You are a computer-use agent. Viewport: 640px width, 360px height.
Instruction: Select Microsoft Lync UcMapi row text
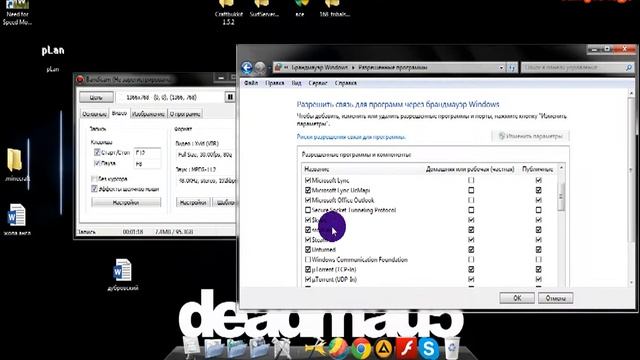(341, 190)
